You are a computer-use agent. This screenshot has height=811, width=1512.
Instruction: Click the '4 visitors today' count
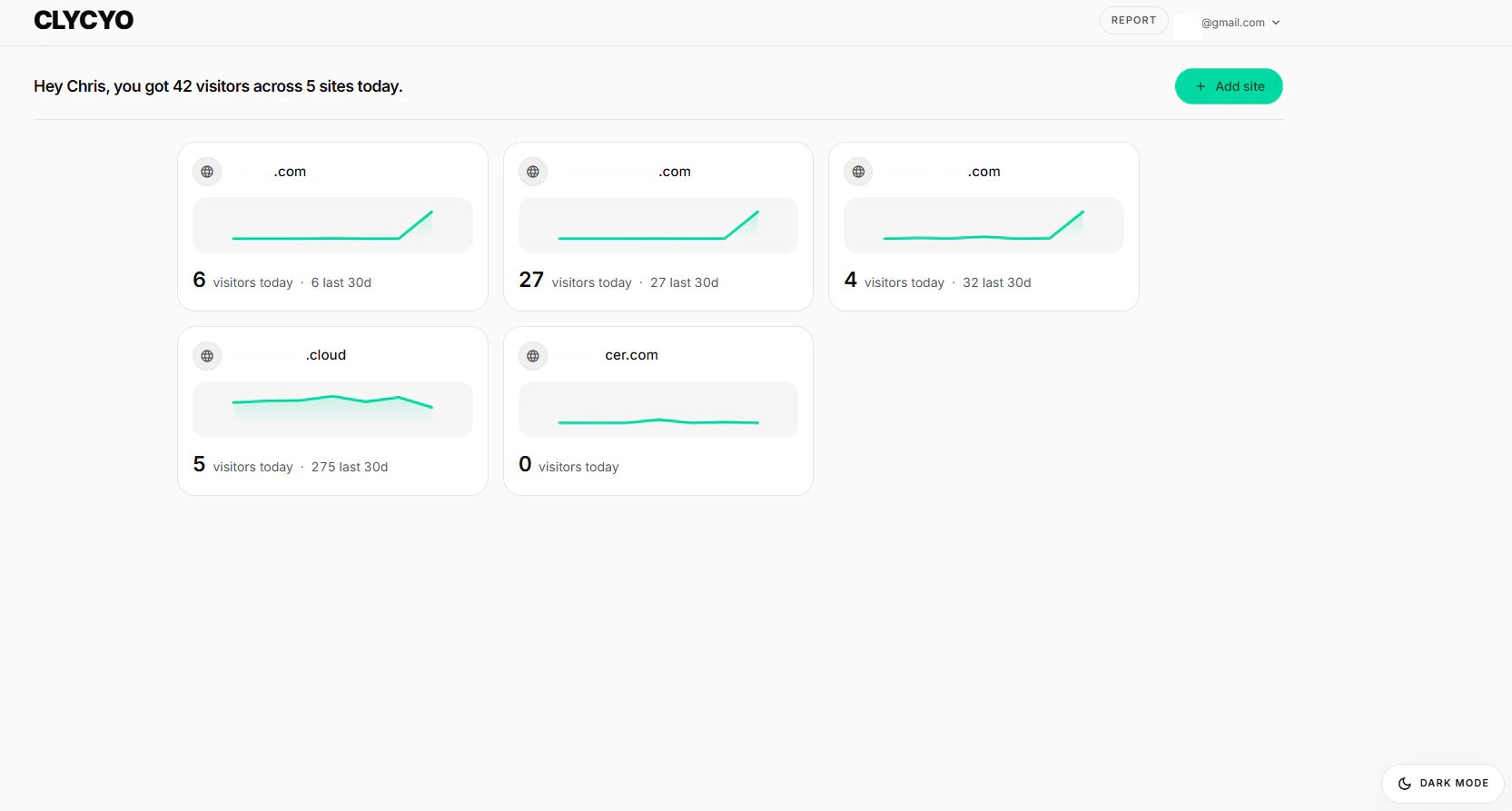[894, 281]
